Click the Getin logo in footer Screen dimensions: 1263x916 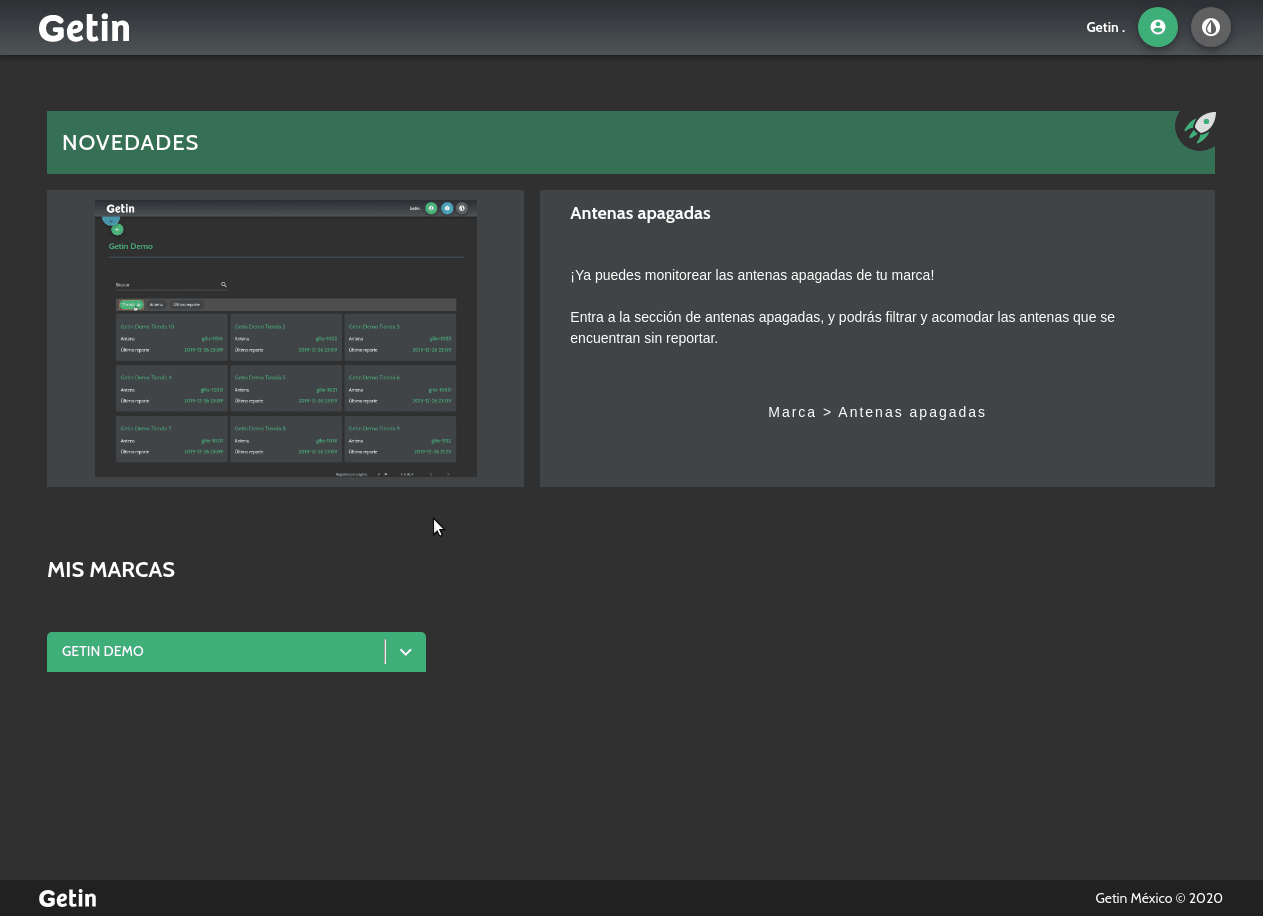click(x=67, y=898)
